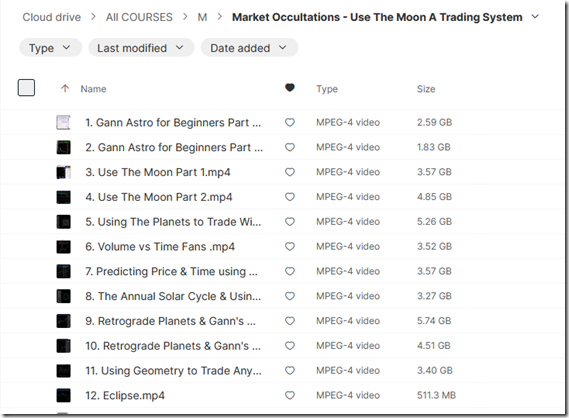This screenshot has width=569, height=418.
Task: Favorite the '9. Retrograde Planets & Gann's' video
Action: point(290,321)
